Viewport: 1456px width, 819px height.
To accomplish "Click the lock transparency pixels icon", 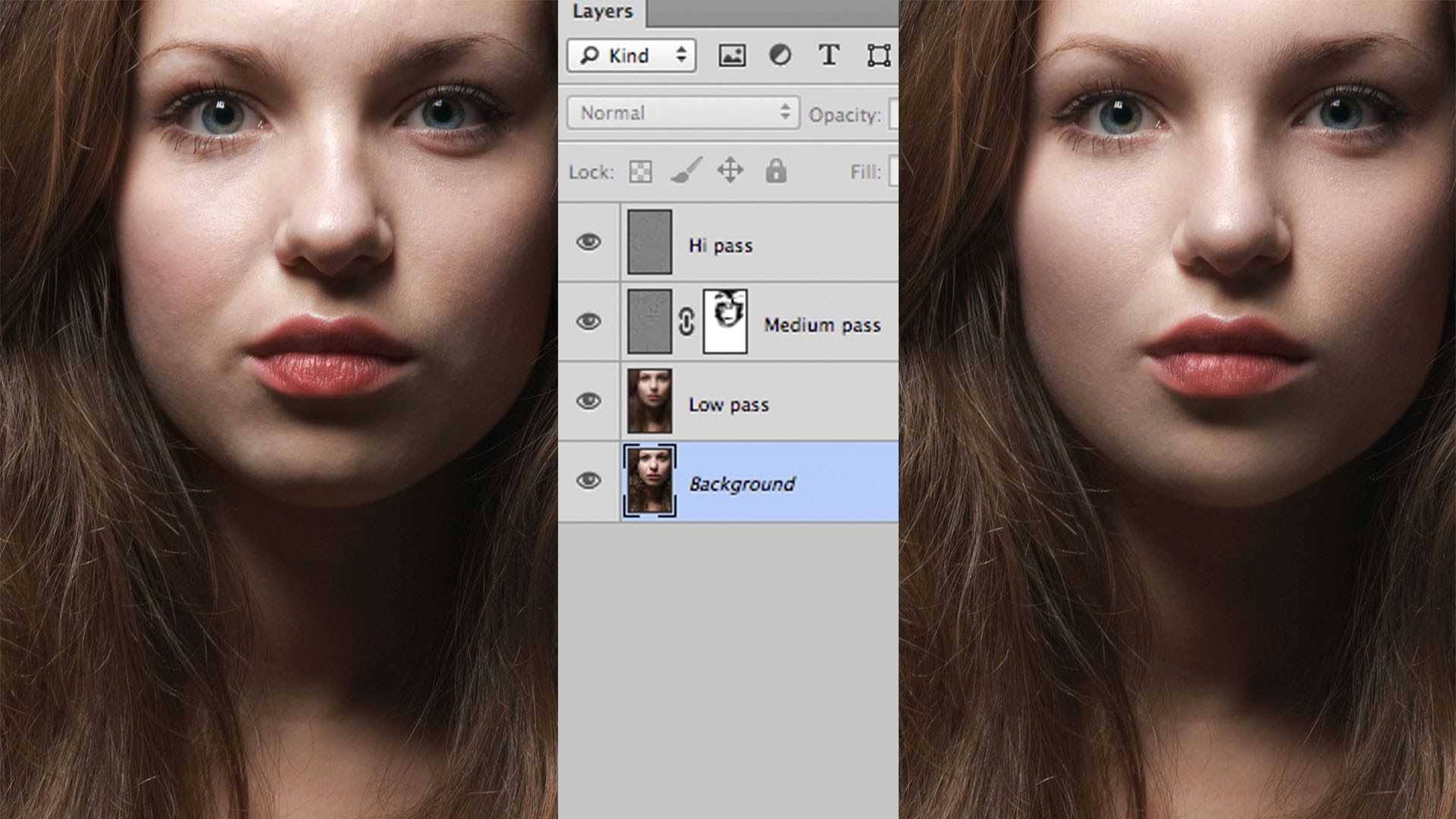I will 640,171.
